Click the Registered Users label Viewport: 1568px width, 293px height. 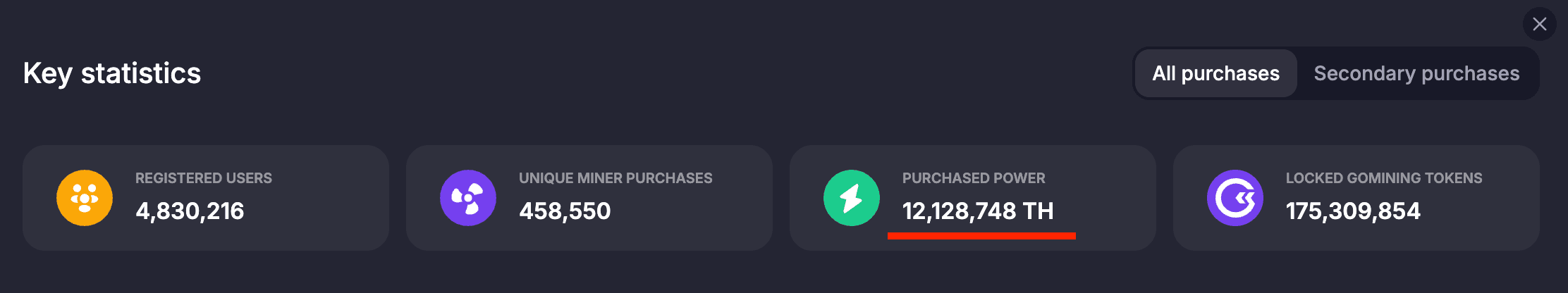pyautogui.click(x=204, y=178)
